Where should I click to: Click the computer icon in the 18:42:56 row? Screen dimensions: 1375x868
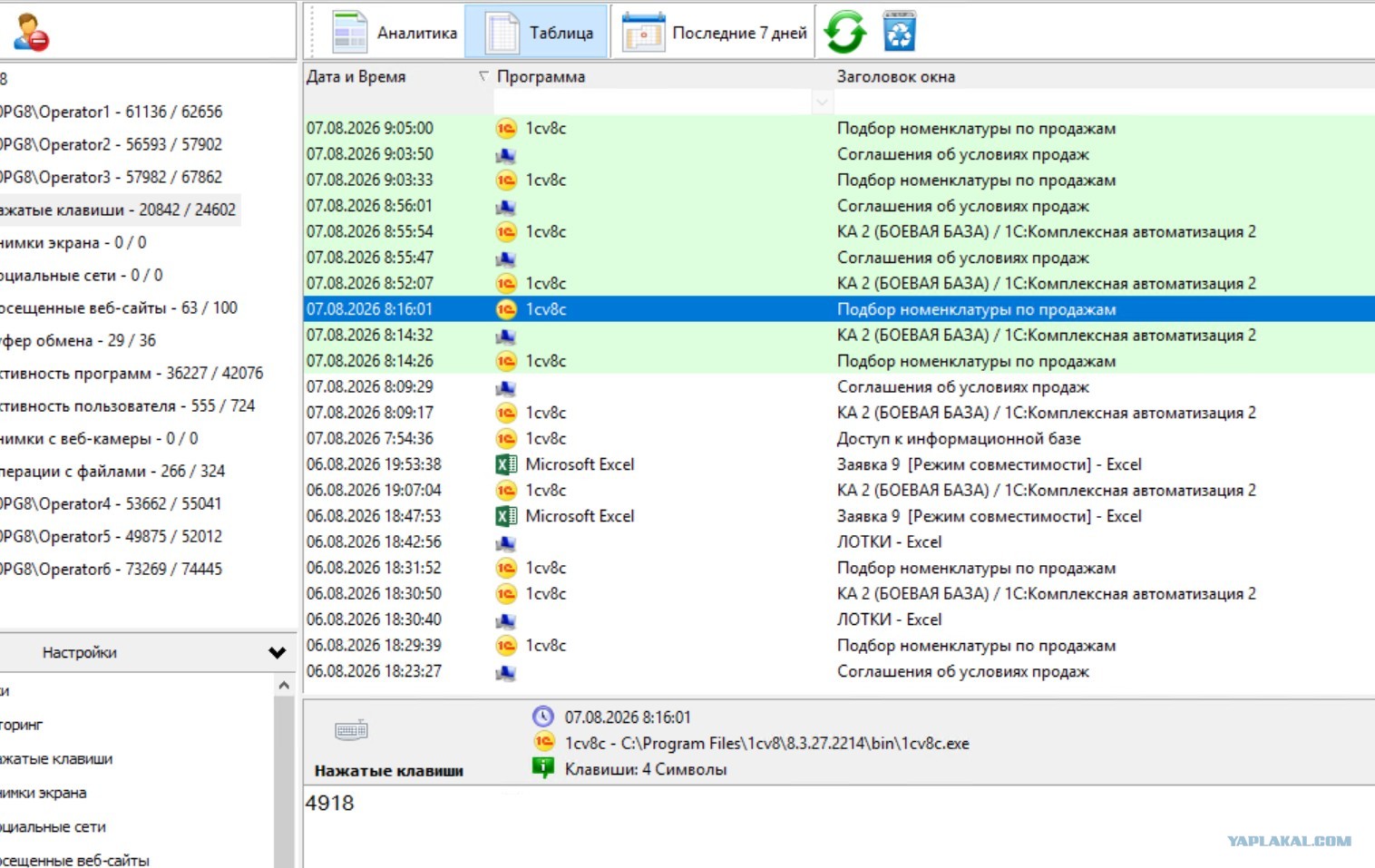tap(506, 543)
